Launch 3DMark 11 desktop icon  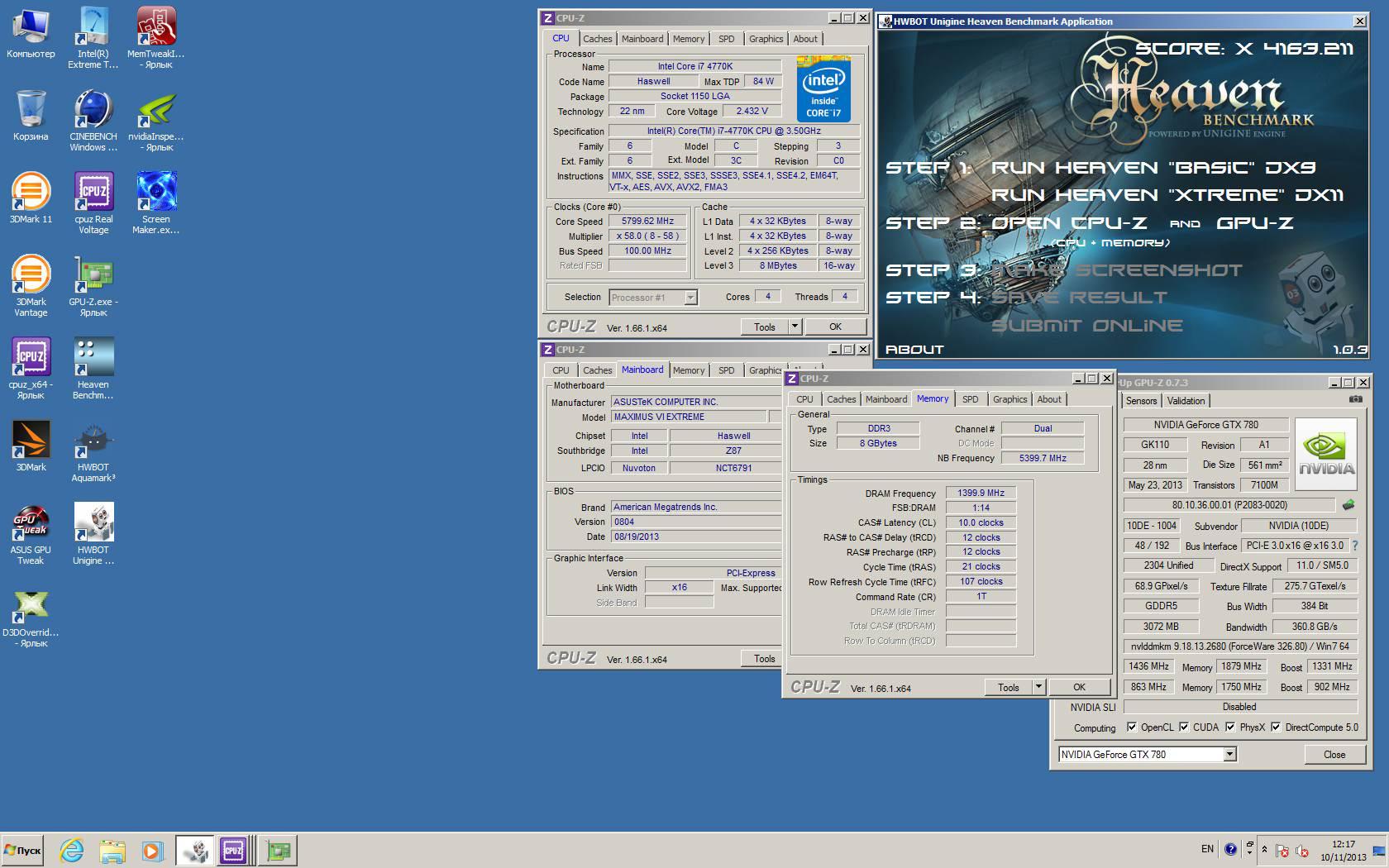click(31, 198)
